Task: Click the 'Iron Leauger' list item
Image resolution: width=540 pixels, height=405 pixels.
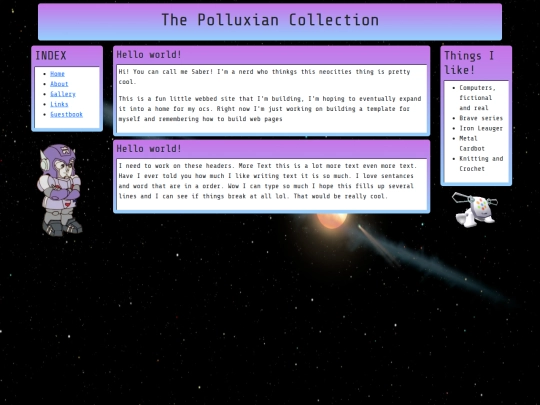Action: click(481, 128)
